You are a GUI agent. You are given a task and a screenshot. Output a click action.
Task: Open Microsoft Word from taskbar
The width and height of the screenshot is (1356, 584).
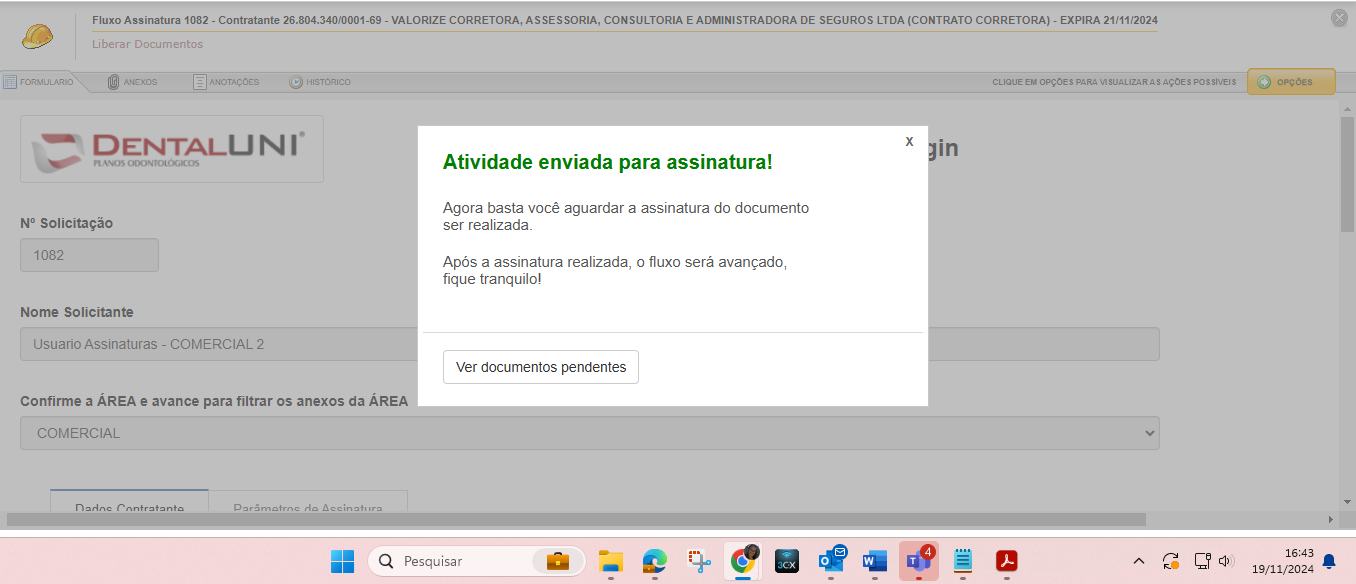pos(875,561)
